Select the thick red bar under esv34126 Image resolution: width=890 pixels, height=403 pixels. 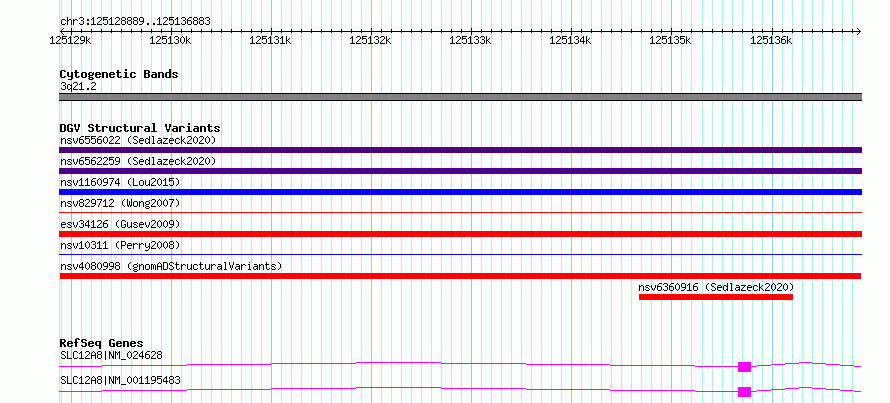click(460, 234)
